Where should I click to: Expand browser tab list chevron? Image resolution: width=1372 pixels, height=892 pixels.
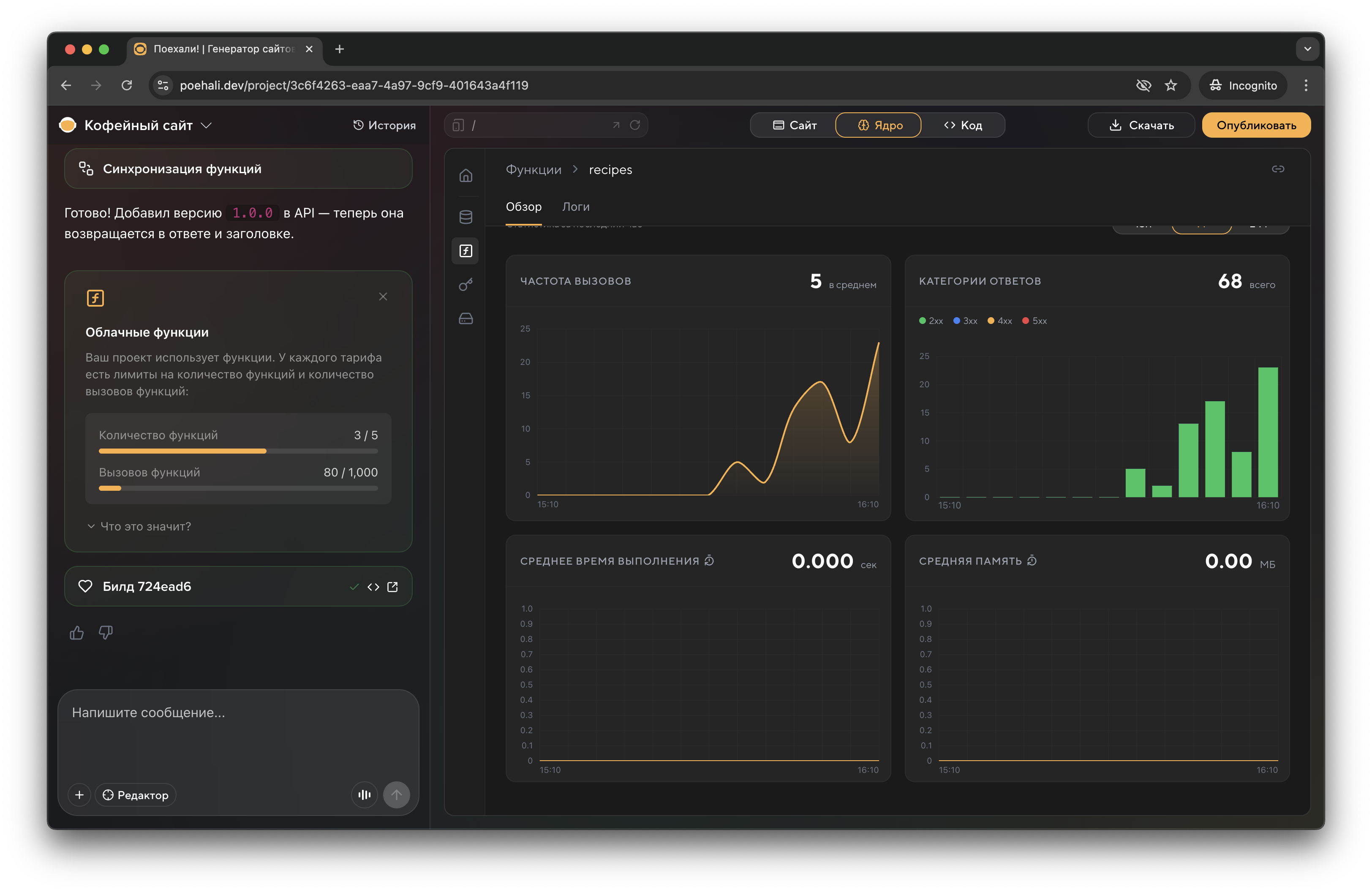click(1307, 49)
